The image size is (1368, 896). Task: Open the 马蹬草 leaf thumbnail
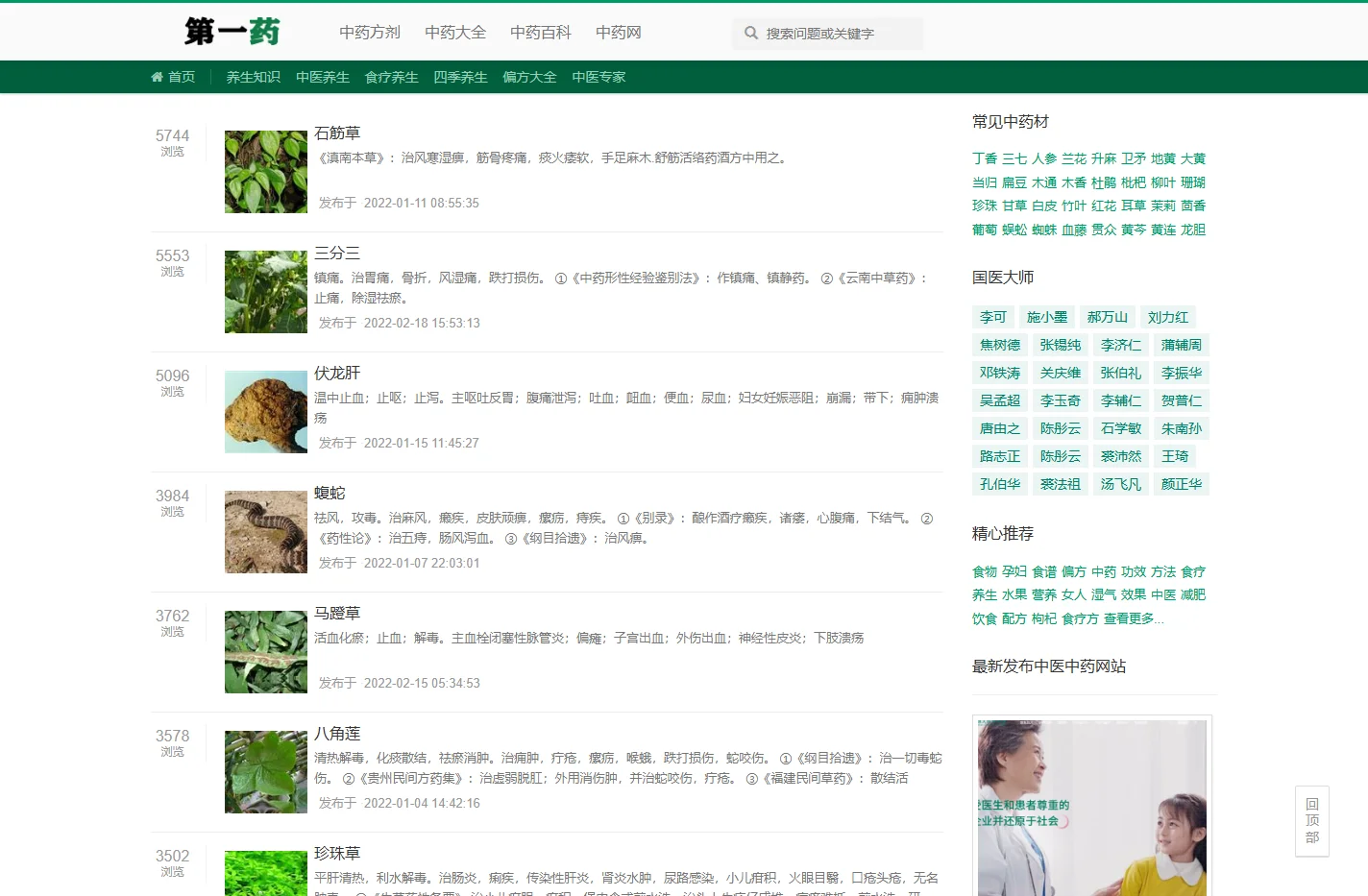click(x=266, y=652)
